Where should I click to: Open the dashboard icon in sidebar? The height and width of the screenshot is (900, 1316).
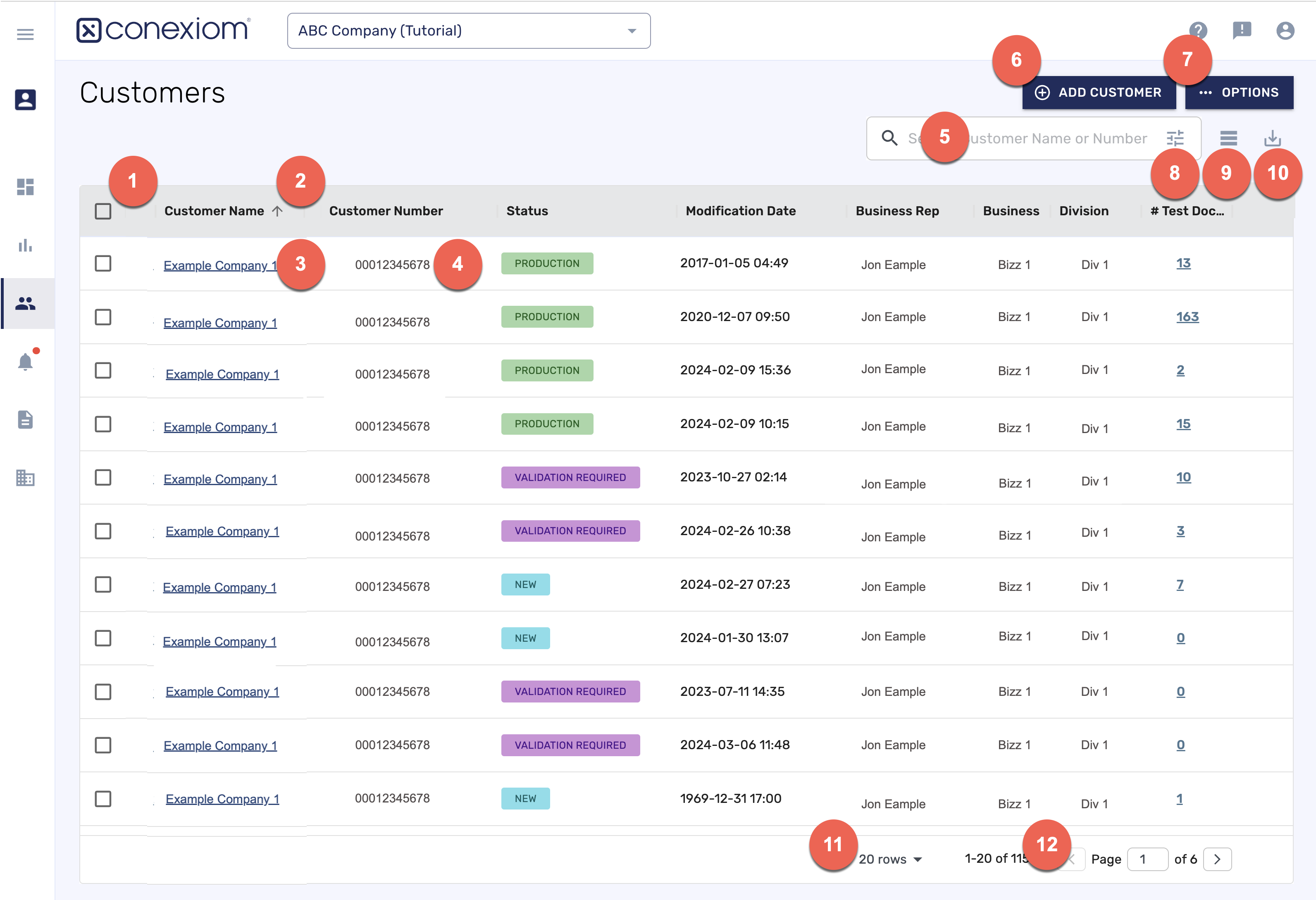[26, 187]
